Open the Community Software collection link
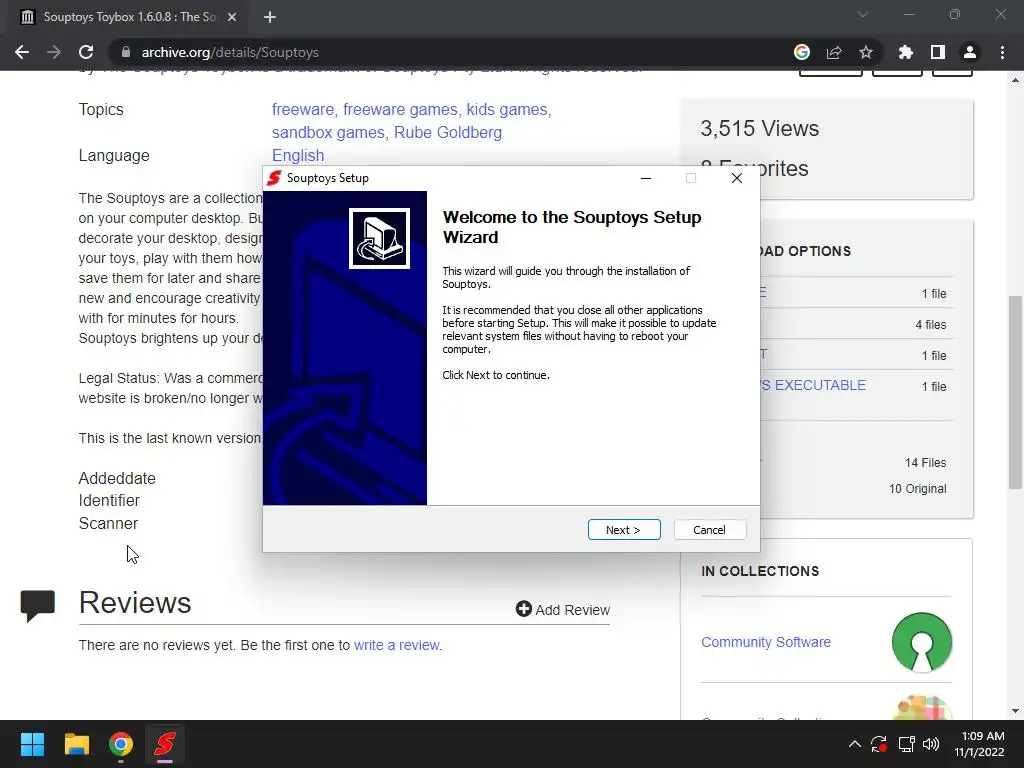Screen dimensions: 1024x768 pyautogui.click(x=766, y=642)
